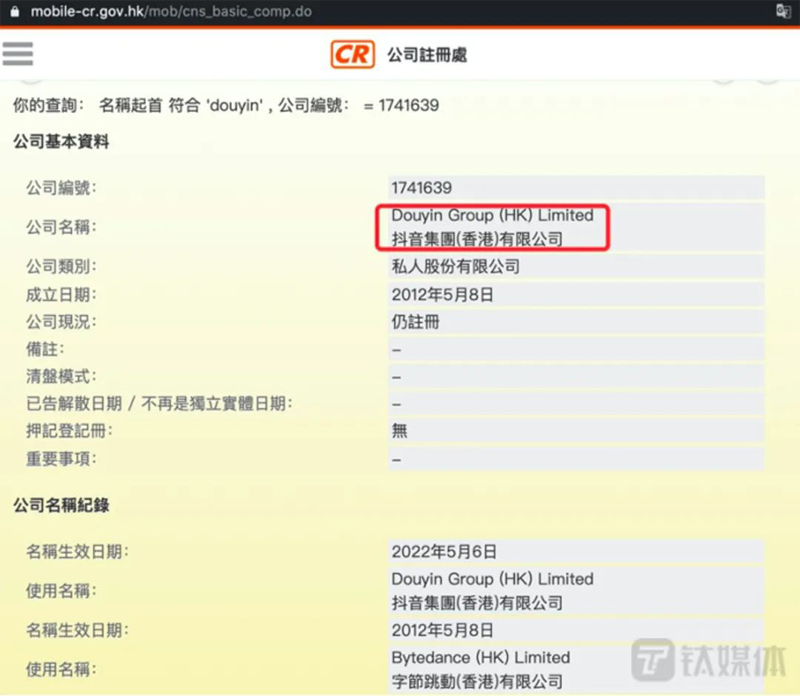This screenshot has width=800, height=696.
Task: Click the query summary text with 'douyin'
Action: tap(225, 105)
